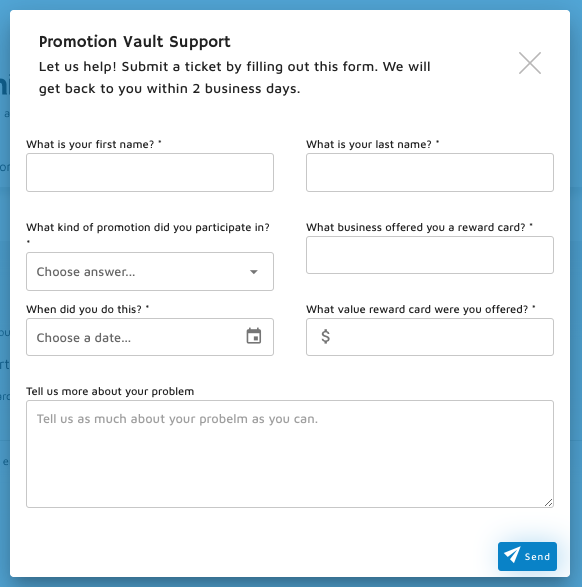Viewport: 582px width, 587px height.
Task: Click 'Tell us more about your problem' label
Action: click(110, 391)
